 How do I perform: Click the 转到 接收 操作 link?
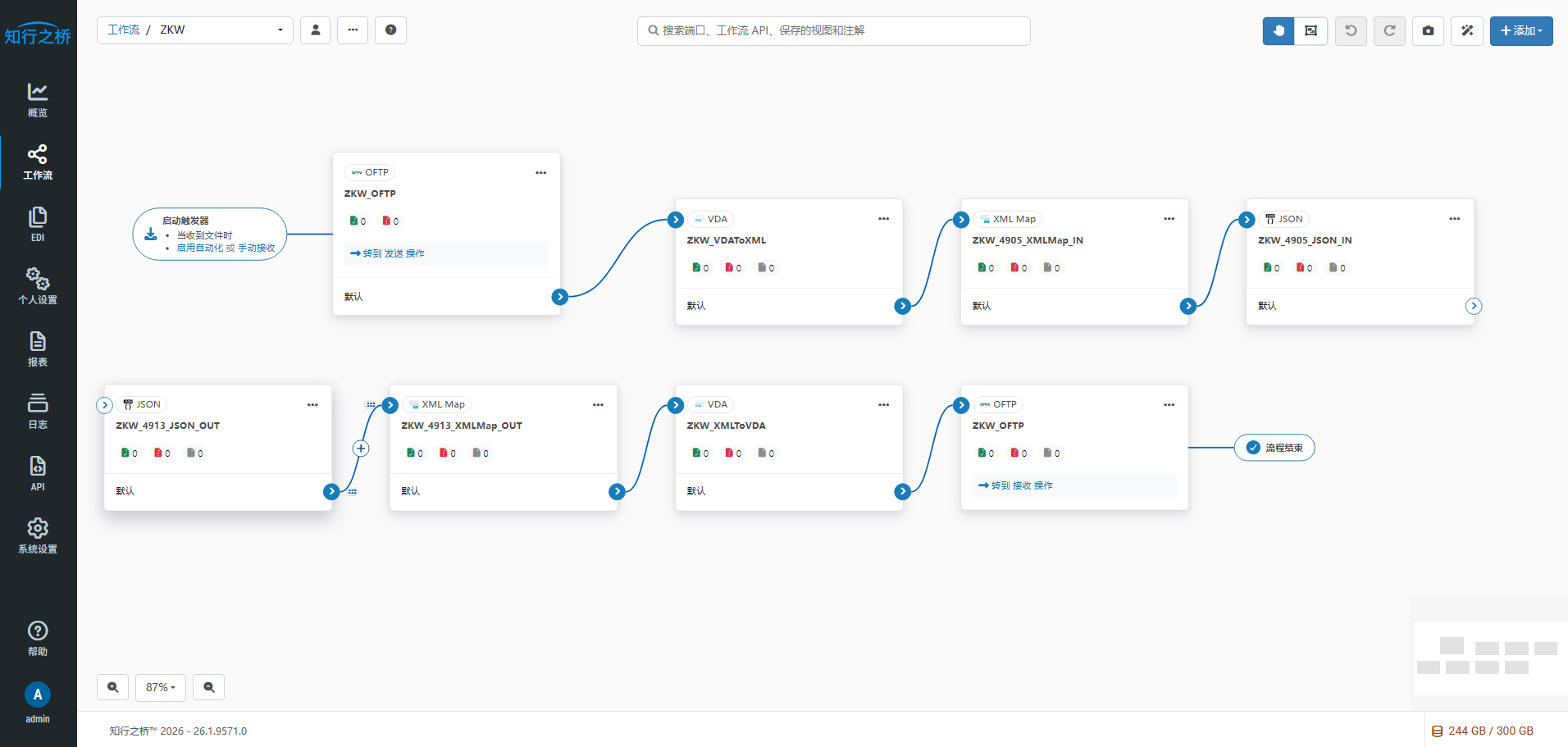coord(1015,485)
